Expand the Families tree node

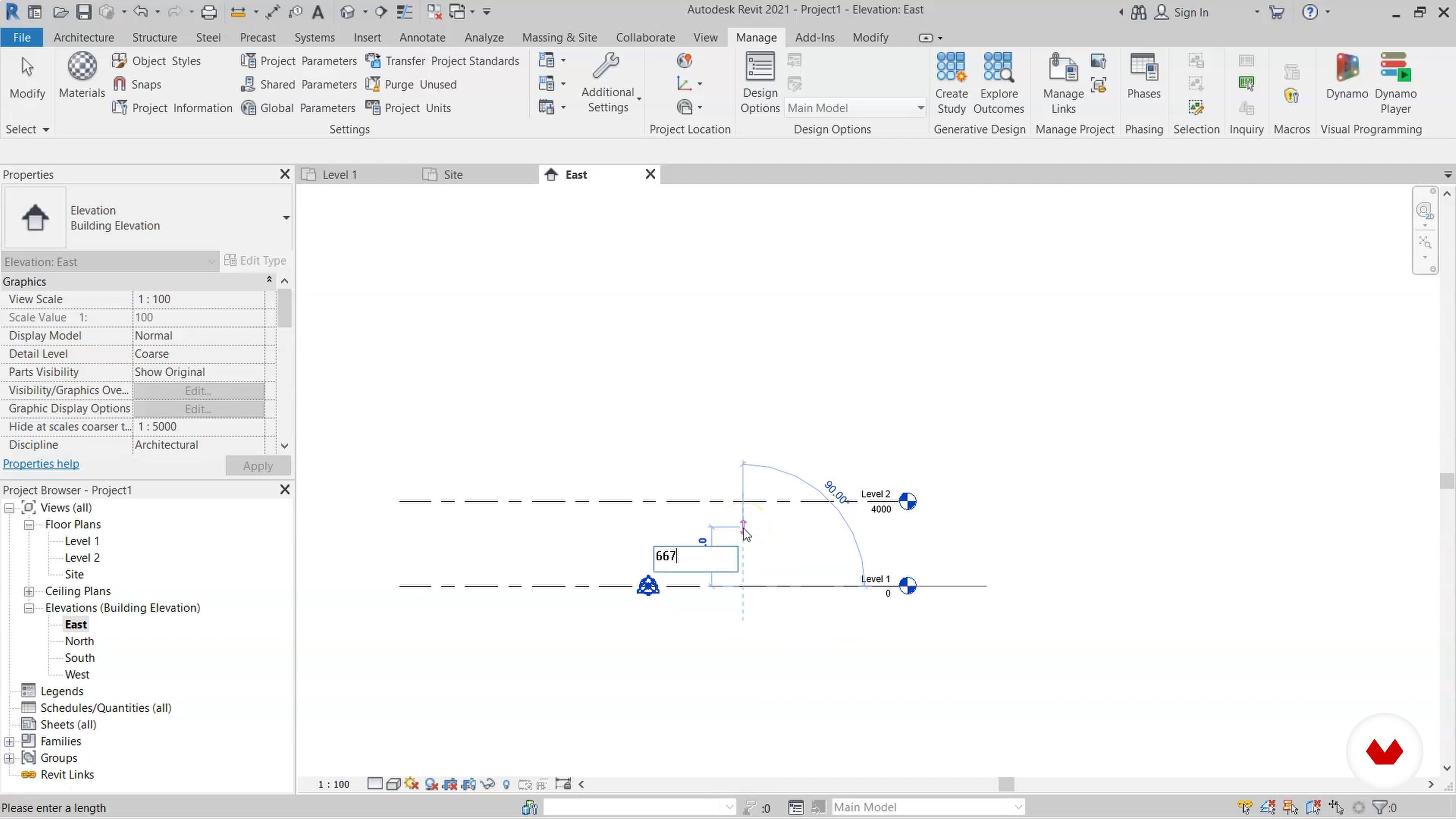tap(9, 742)
